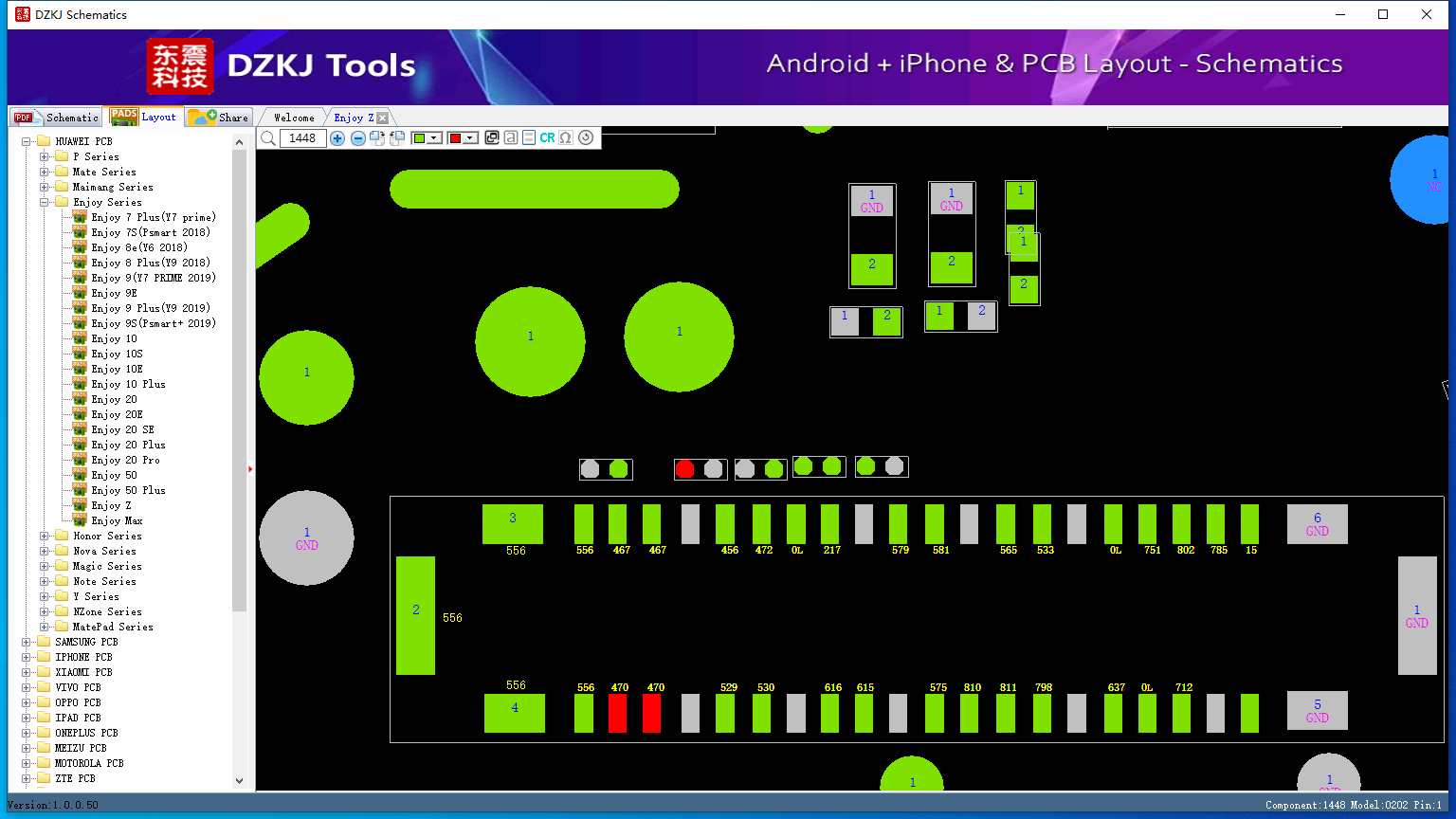Open the red color dropdown arrow
This screenshot has width=1456, height=819.
click(x=470, y=138)
